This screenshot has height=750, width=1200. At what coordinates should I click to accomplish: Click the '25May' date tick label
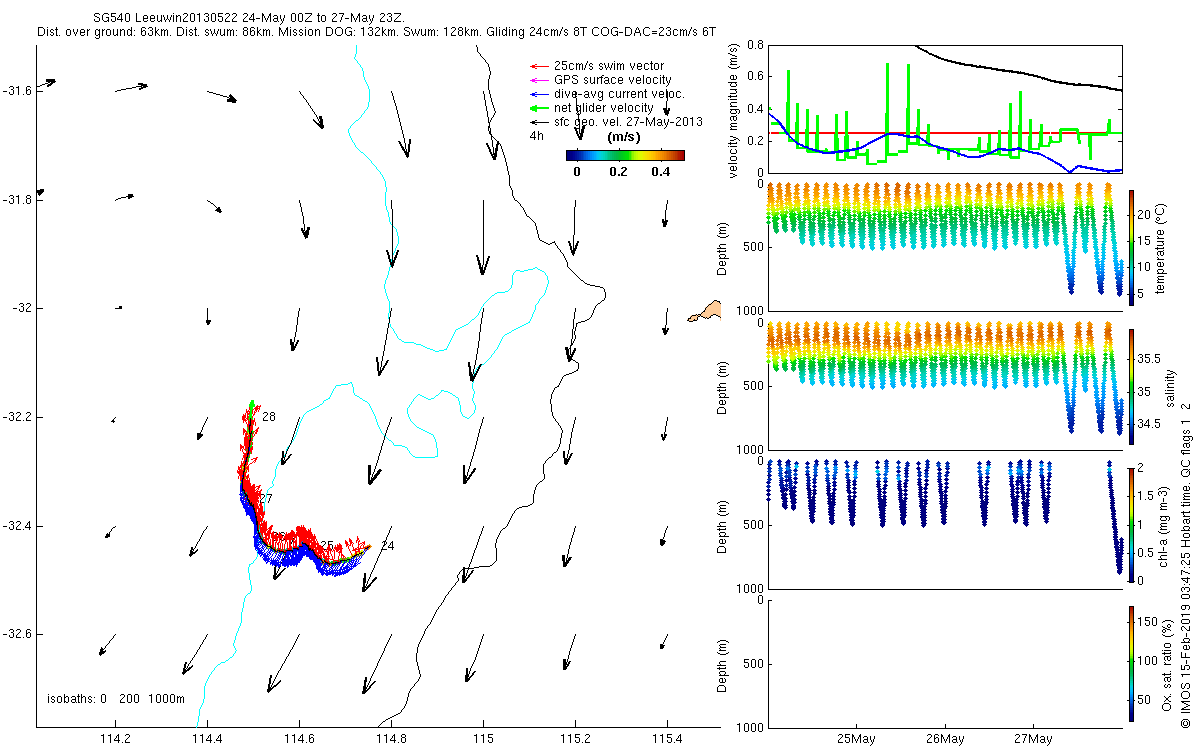tap(857, 740)
